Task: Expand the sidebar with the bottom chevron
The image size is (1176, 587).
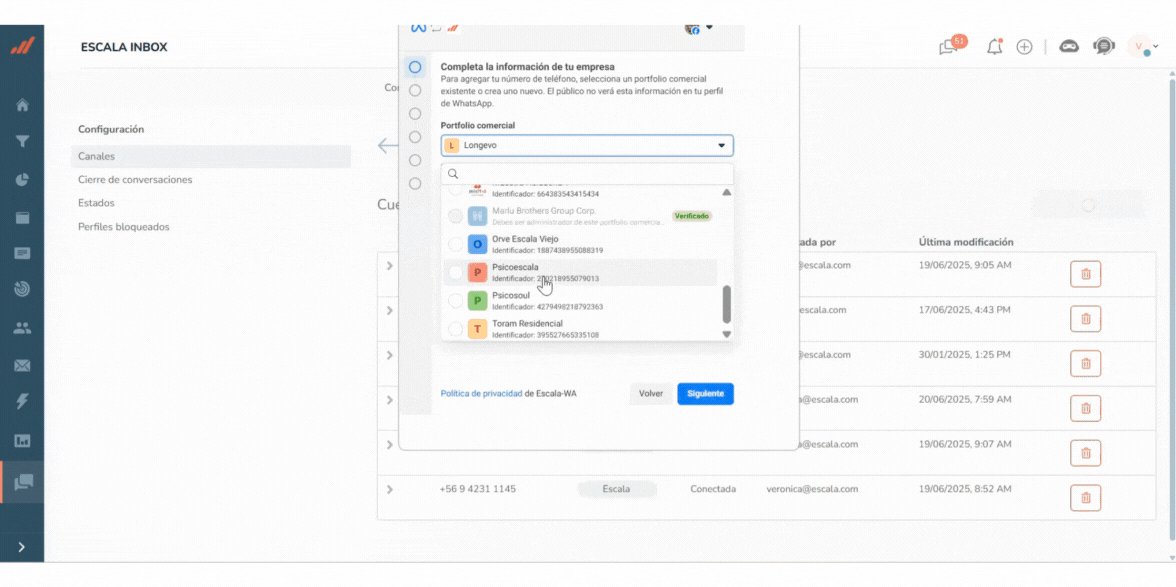Action: tap(22, 547)
